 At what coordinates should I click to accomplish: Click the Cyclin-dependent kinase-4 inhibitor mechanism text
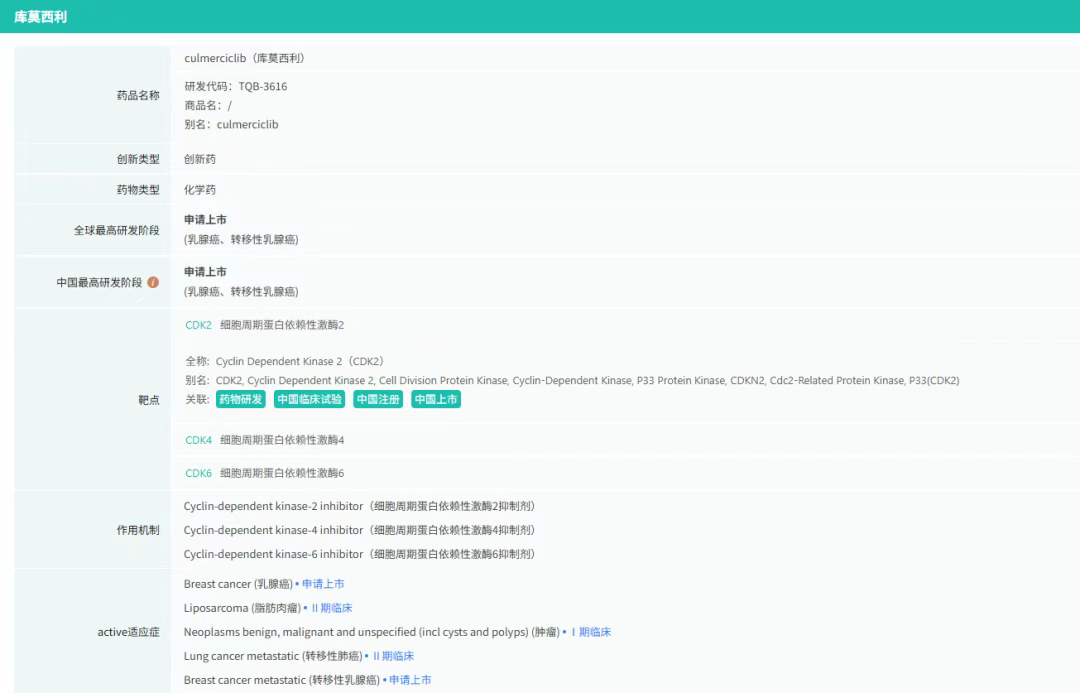tap(273, 530)
